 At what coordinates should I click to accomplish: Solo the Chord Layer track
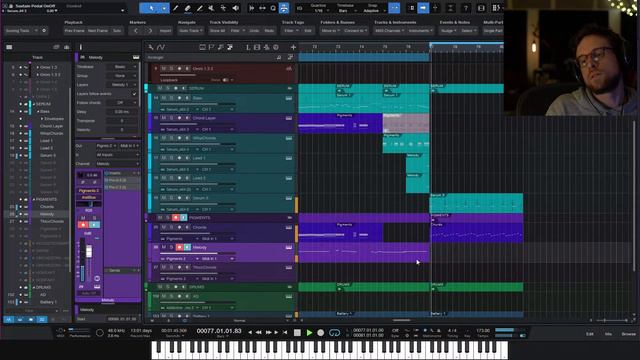pyautogui.click(x=171, y=118)
